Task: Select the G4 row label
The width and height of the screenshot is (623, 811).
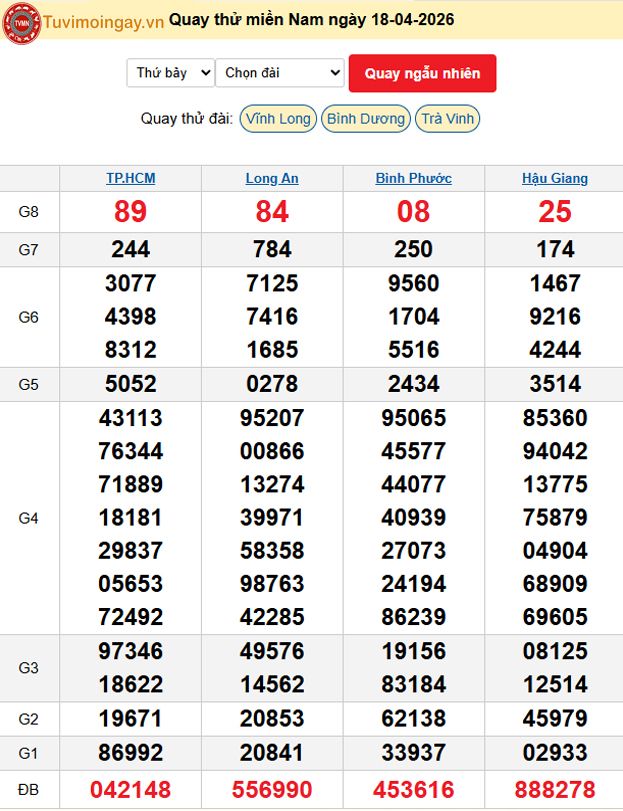Action: 29,518
